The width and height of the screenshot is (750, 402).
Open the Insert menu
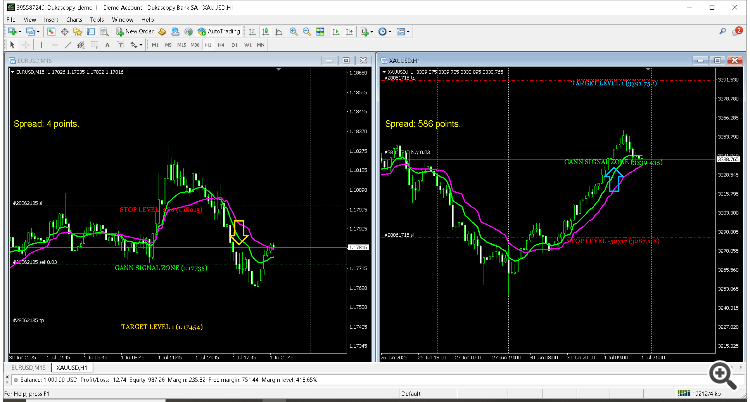tap(51, 20)
